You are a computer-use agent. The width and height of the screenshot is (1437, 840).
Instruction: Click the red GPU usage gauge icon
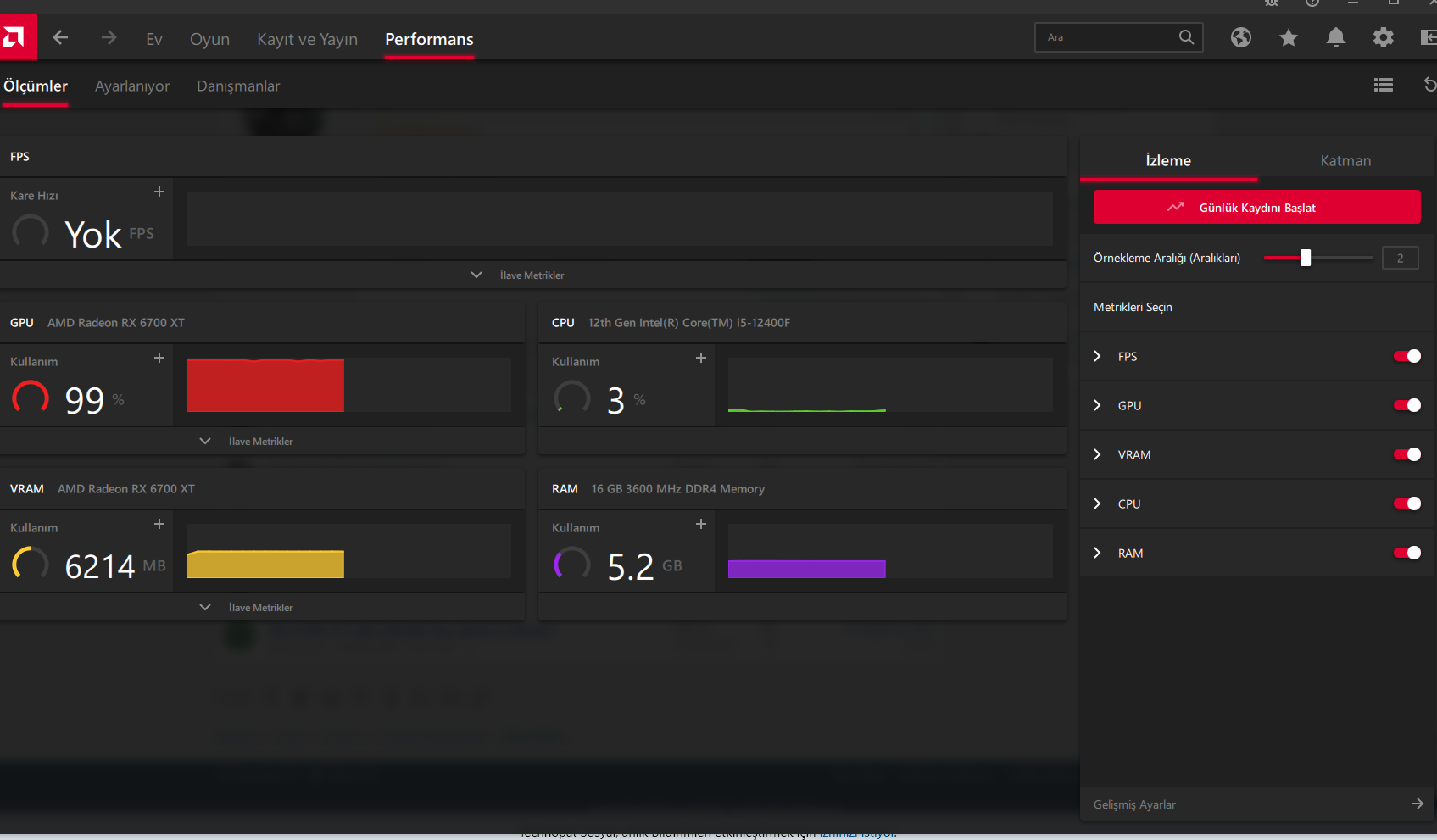31,398
